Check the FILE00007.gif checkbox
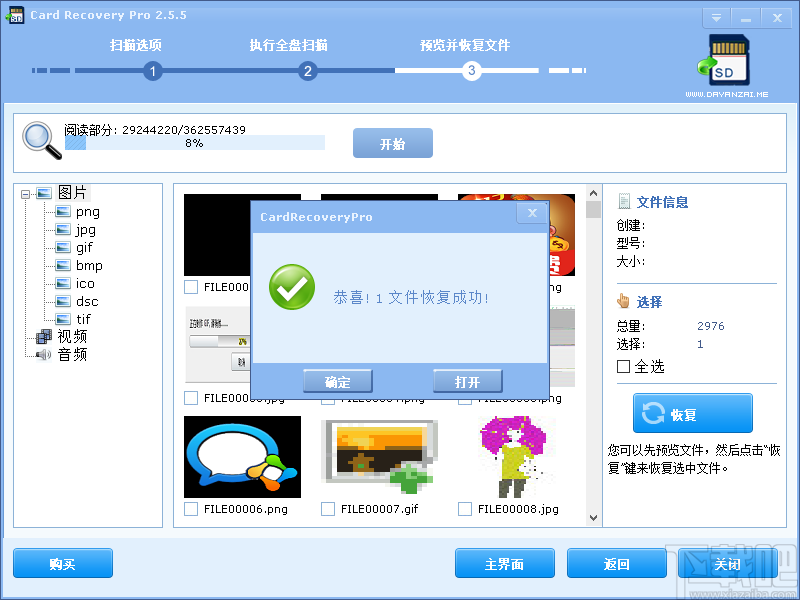The width and height of the screenshot is (800, 600). 328,509
